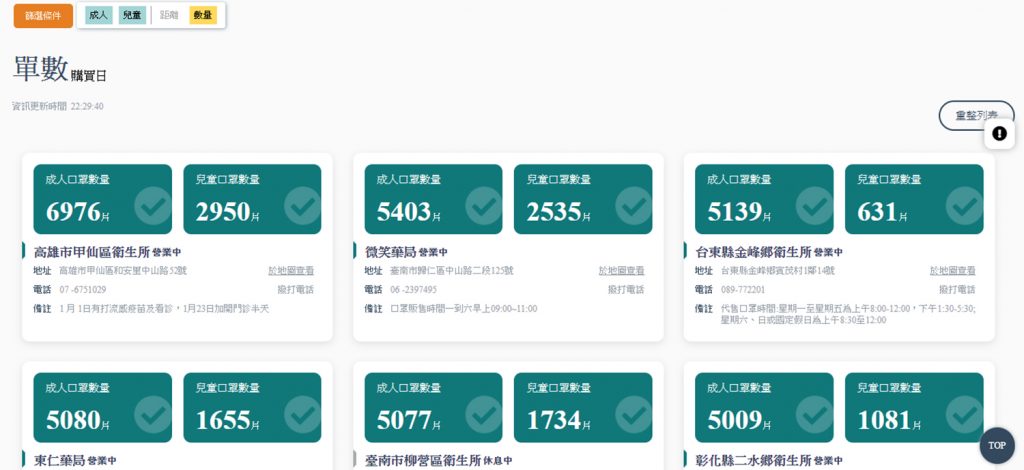Sort results by 數量 quantity
Viewport: 1024px width, 470px height.
tap(203, 15)
